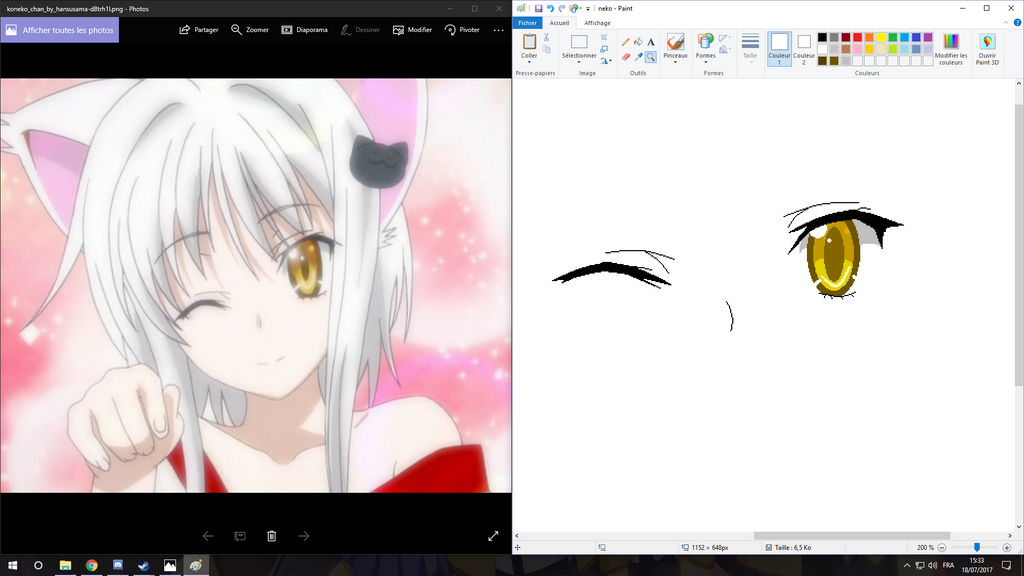Click the slideshow view icon beside trash

click(240, 536)
